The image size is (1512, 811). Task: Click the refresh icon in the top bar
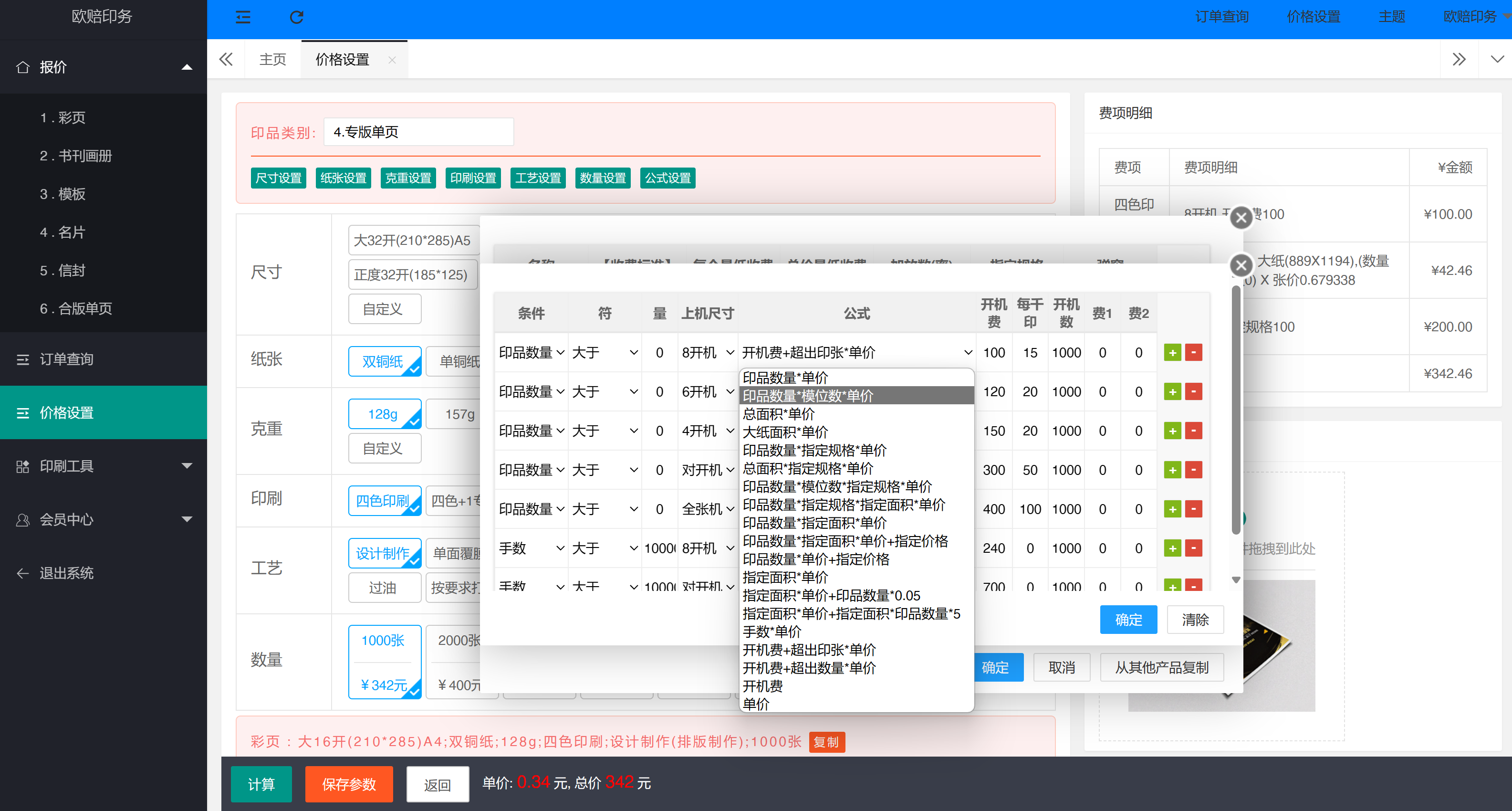tap(296, 17)
